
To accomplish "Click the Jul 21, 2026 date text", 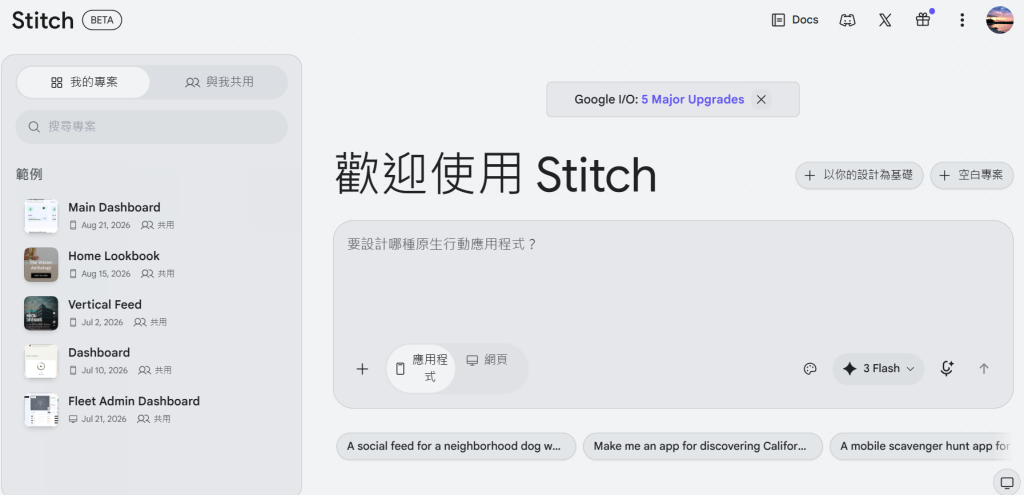I will 104,419.
